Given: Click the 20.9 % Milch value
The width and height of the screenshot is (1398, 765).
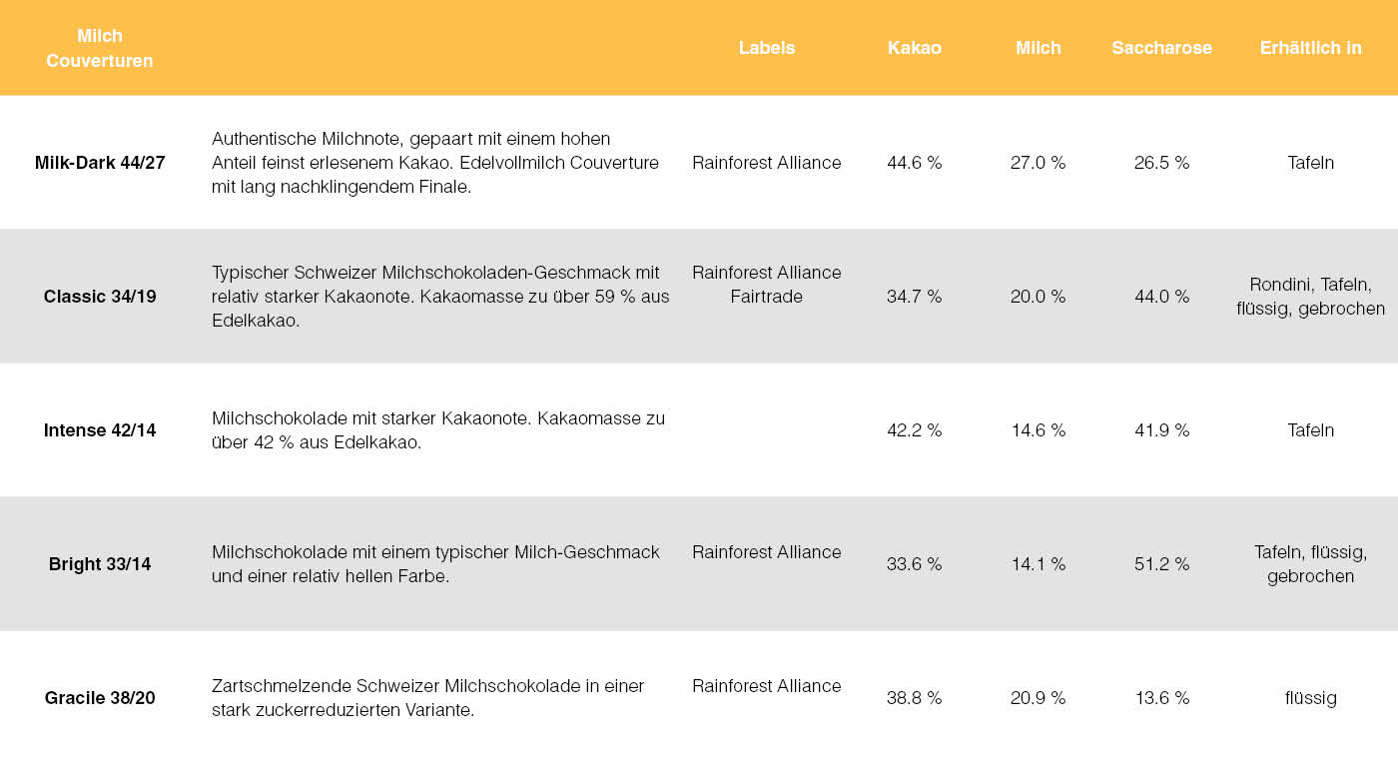Looking at the screenshot, I should tap(1038, 698).
